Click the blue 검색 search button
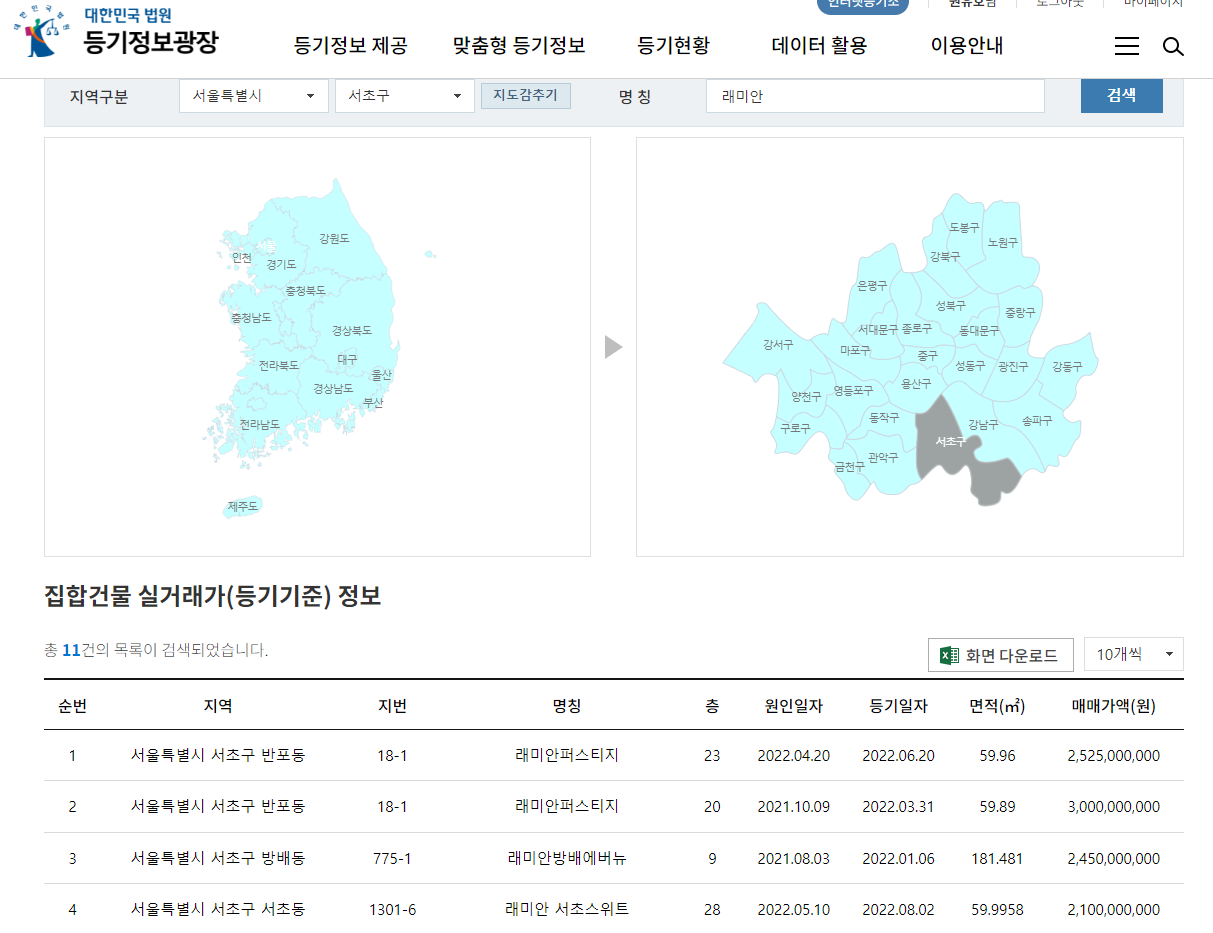The height and width of the screenshot is (933, 1213). [1122, 96]
